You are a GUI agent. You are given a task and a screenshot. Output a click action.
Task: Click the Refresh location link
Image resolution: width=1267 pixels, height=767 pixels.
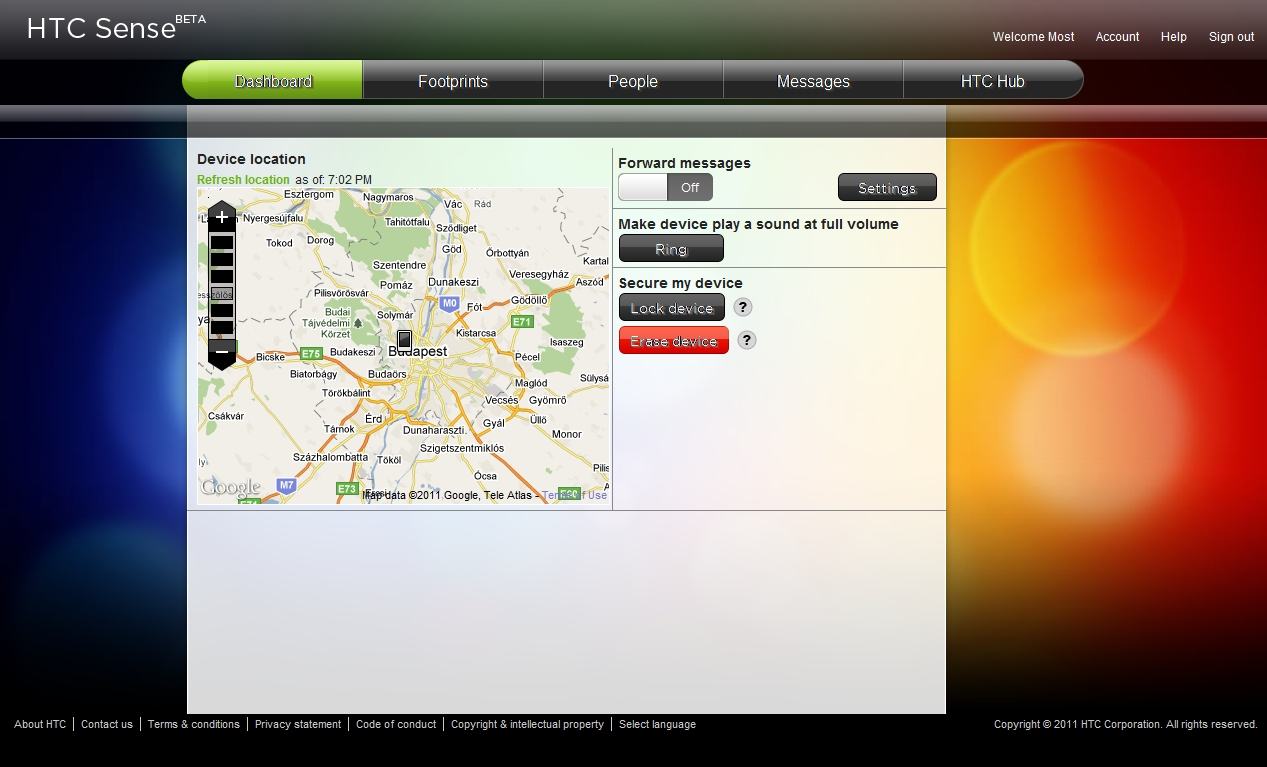tap(243, 180)
